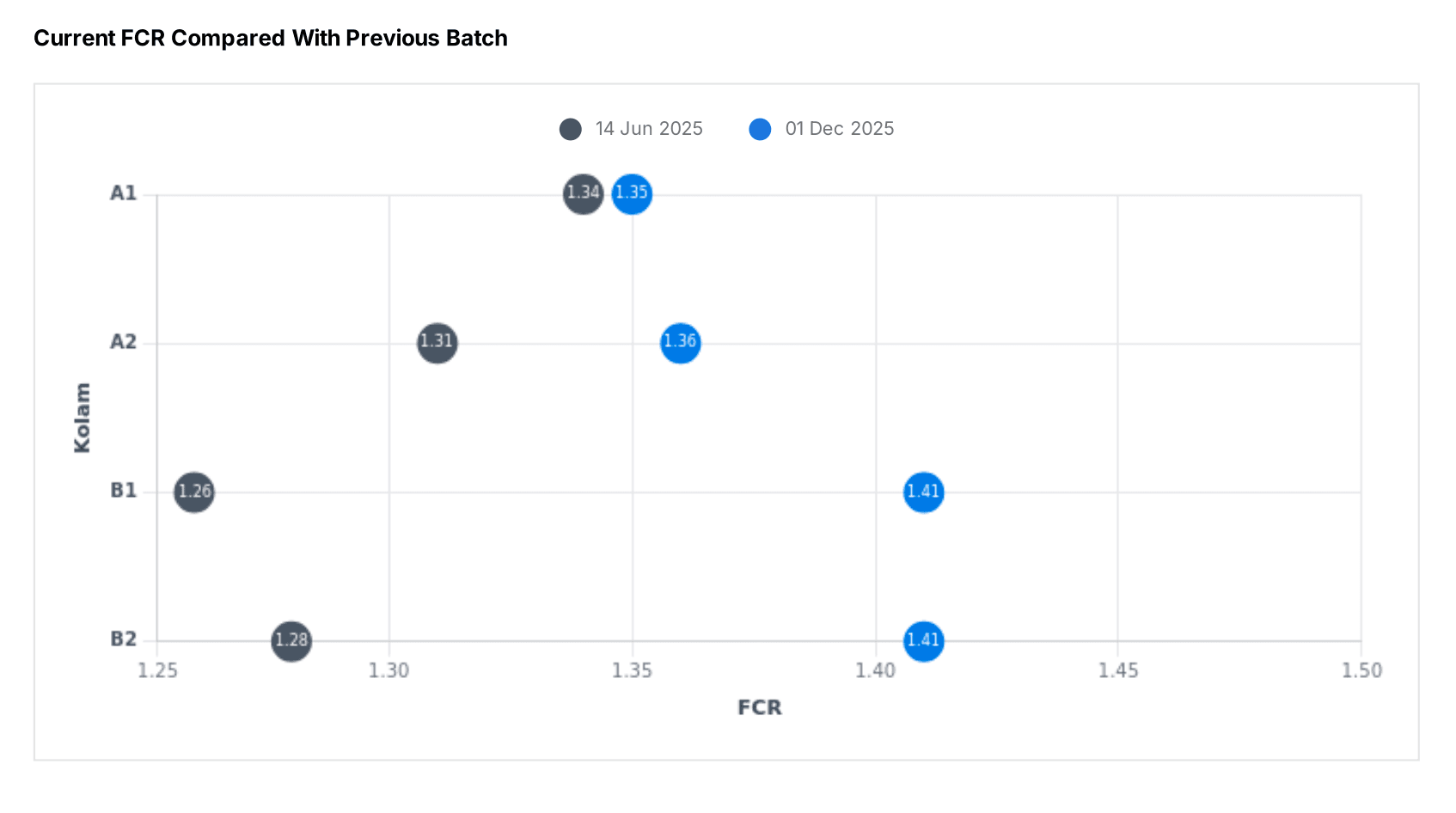Click the FCR x-axis title
The width and height of the screenshot is (1456, 813).
(760, 708)
